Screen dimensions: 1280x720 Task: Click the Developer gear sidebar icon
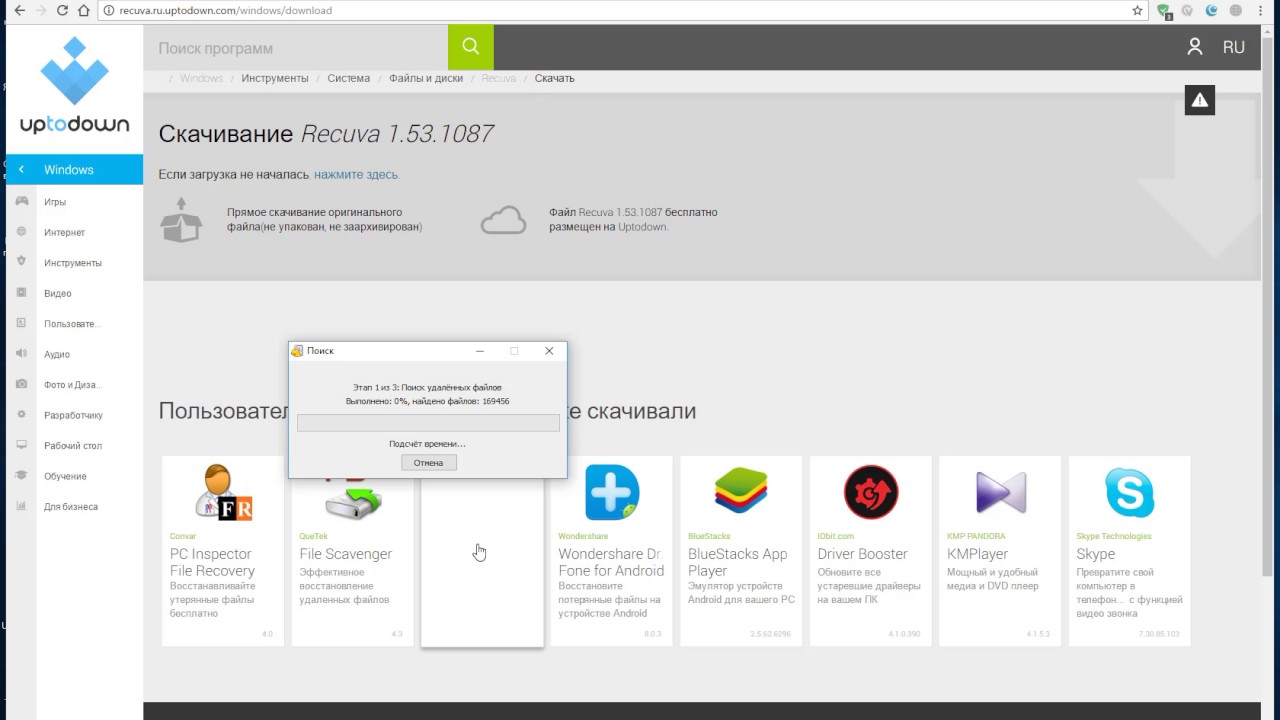pyautogui.click(x=22, y=415)
